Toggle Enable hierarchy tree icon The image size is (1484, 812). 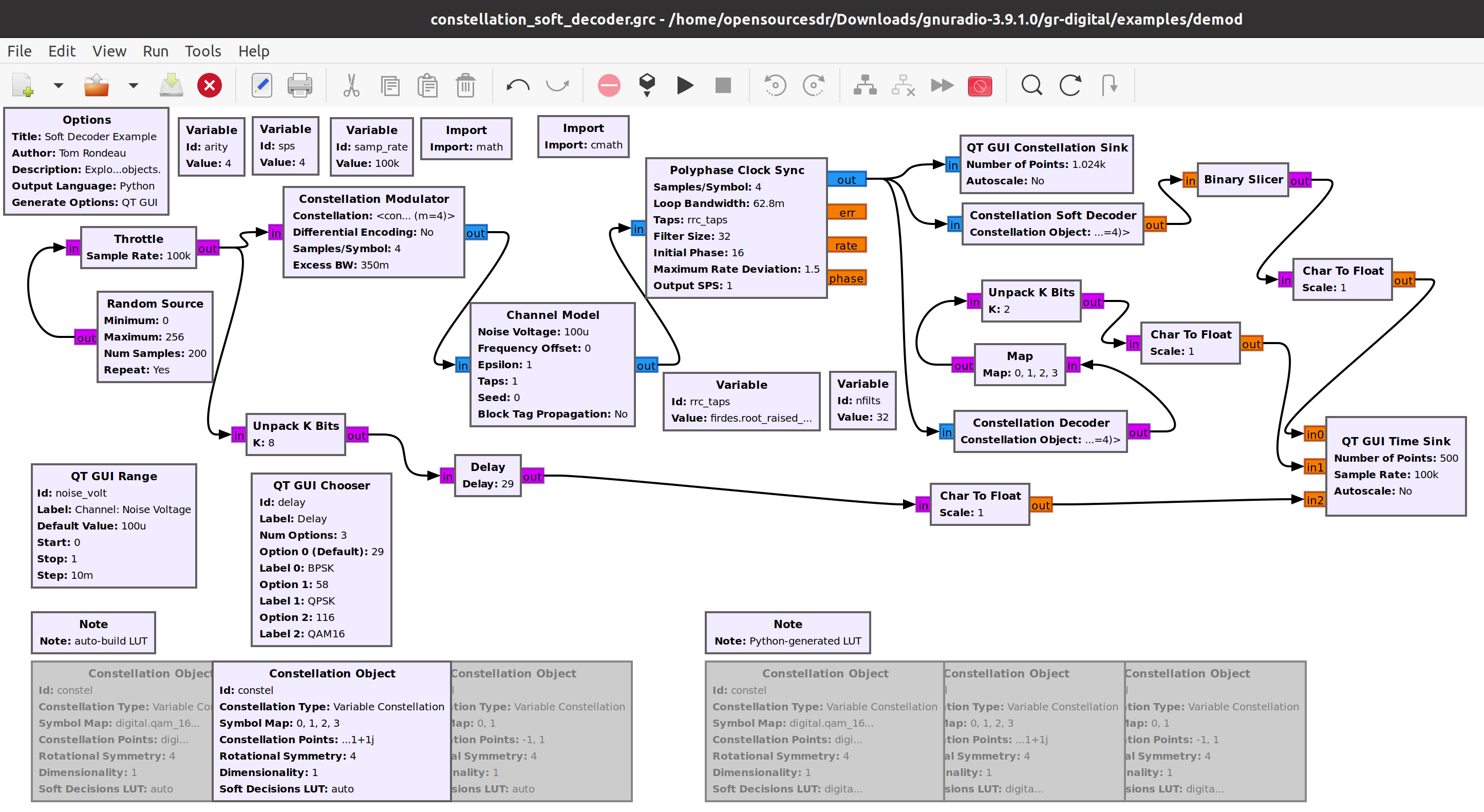click(865, 86)
